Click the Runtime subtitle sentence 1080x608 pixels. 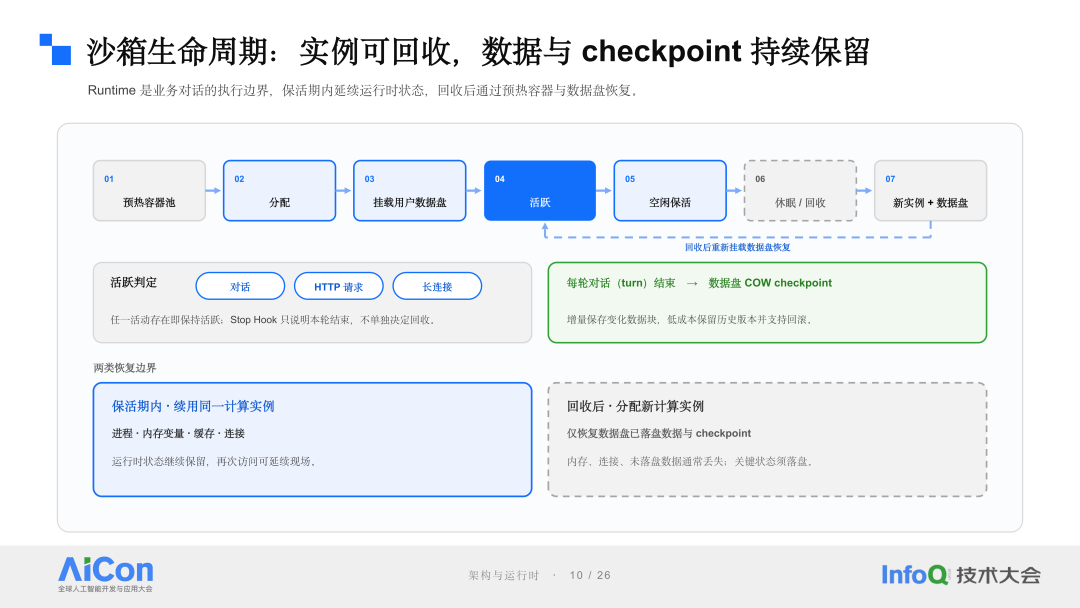click(363, 90)
